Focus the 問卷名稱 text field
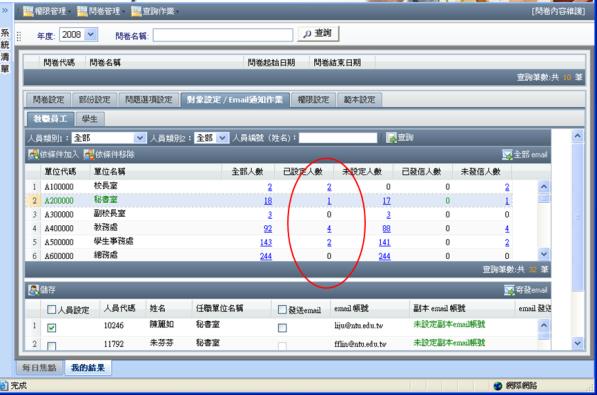Viewport: 597px width, 395px height. point(223,35)
